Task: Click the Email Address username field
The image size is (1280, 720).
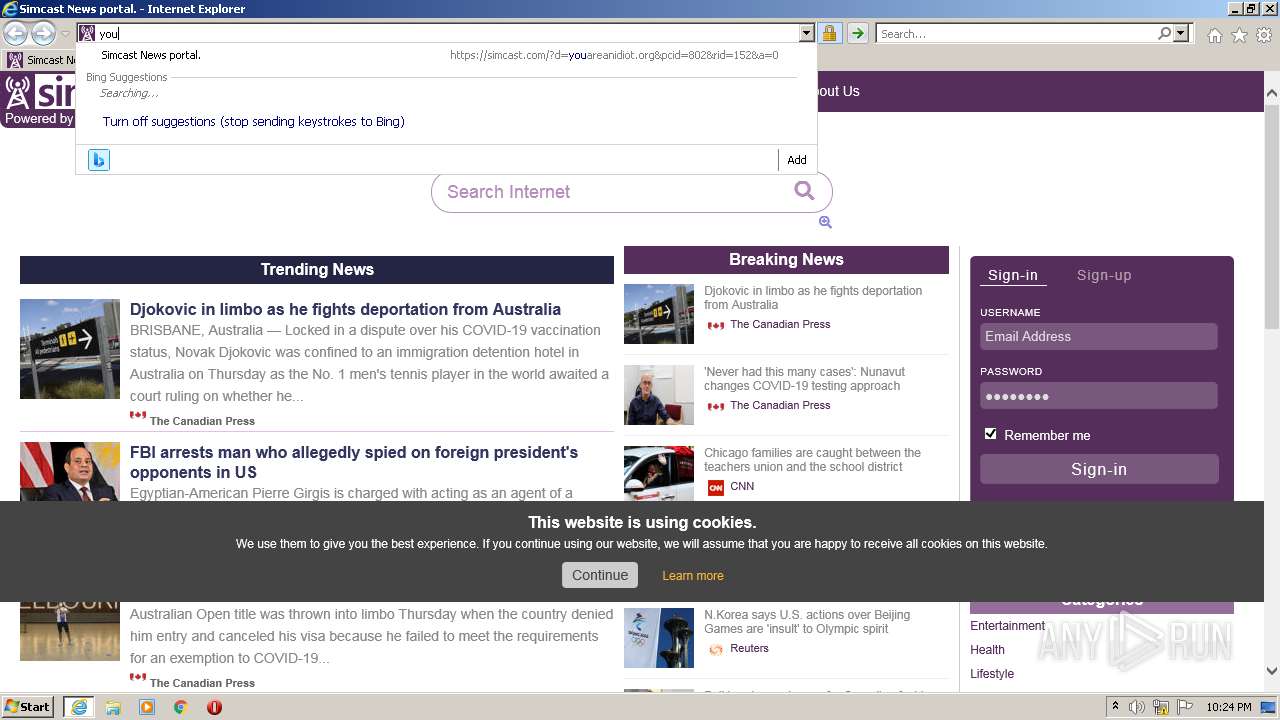Action: tap(1098, 337)
